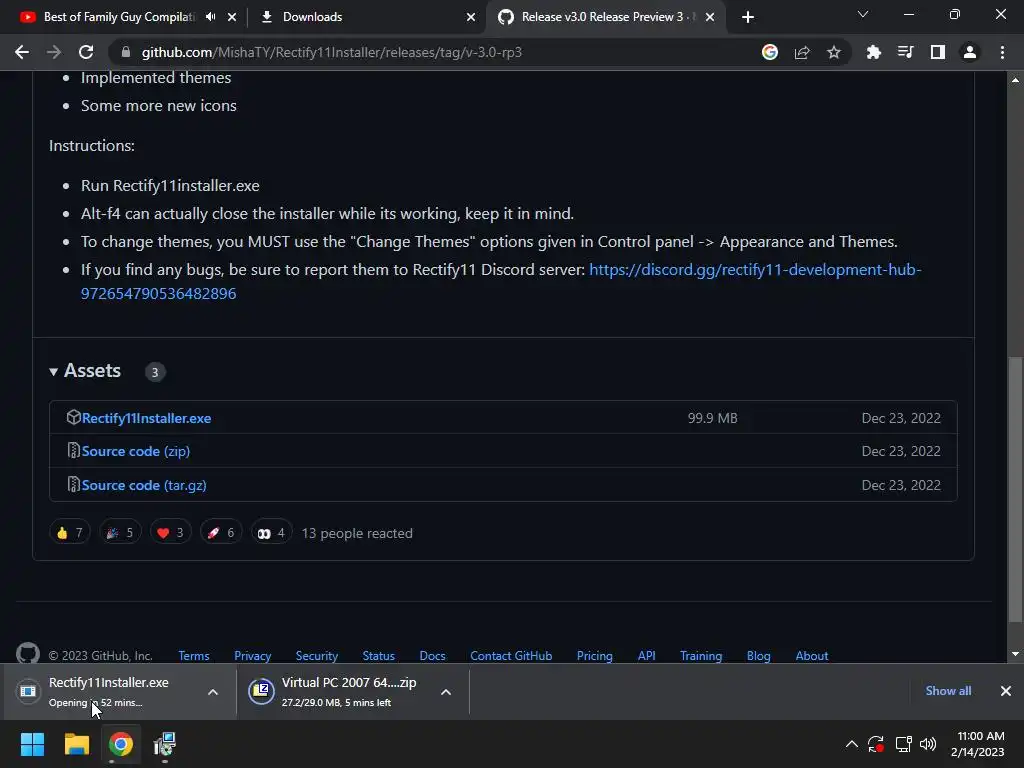Open the tab search dropdown
This screenshot has width=1024, height=768.
coord(863,14)
